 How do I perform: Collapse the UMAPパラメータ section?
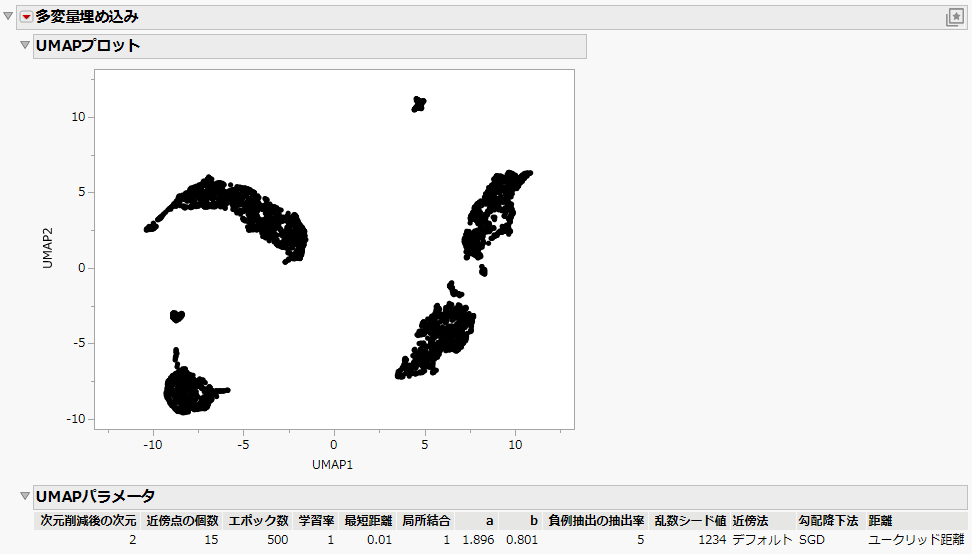pyautogui.click(x=25, y=496)
